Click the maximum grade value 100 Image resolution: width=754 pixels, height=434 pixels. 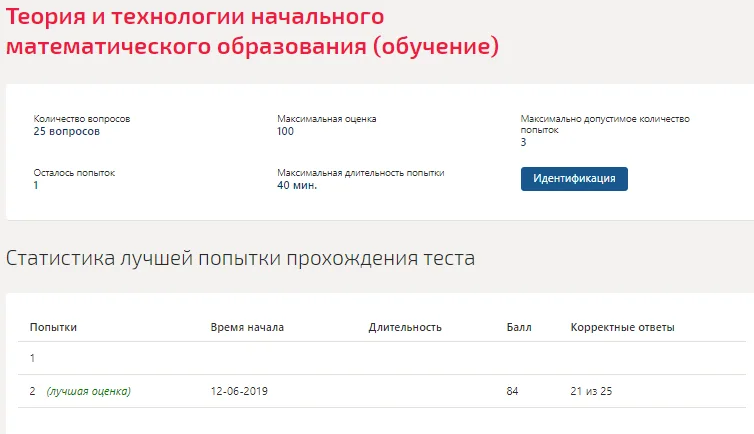(285, 131)
